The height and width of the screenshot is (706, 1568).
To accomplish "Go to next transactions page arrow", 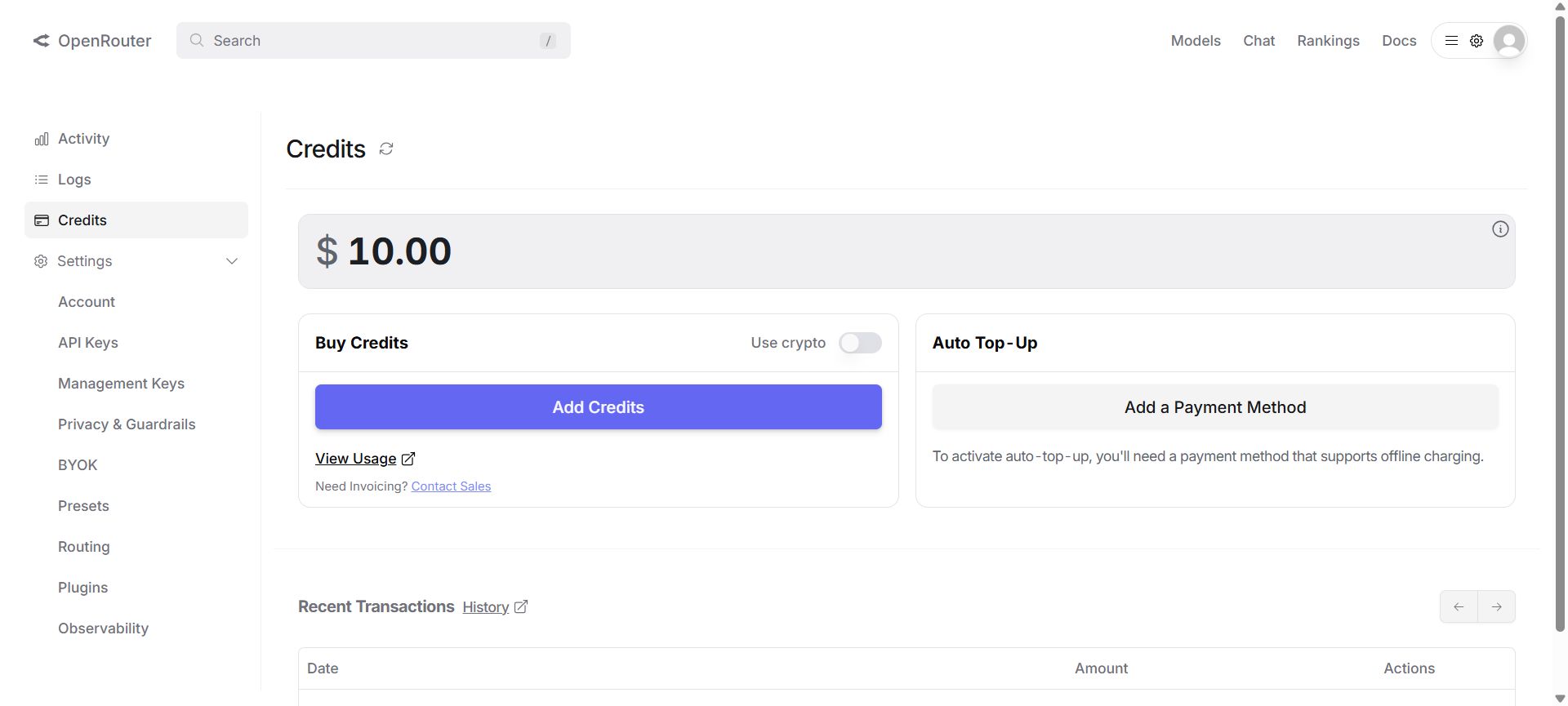I will point(1496,606).
